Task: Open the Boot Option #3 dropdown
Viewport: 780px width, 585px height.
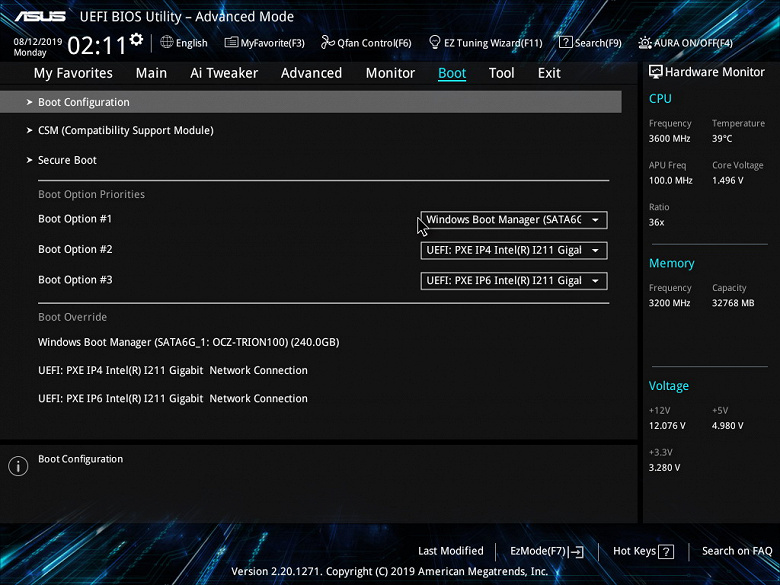Action: coord(514,281)
